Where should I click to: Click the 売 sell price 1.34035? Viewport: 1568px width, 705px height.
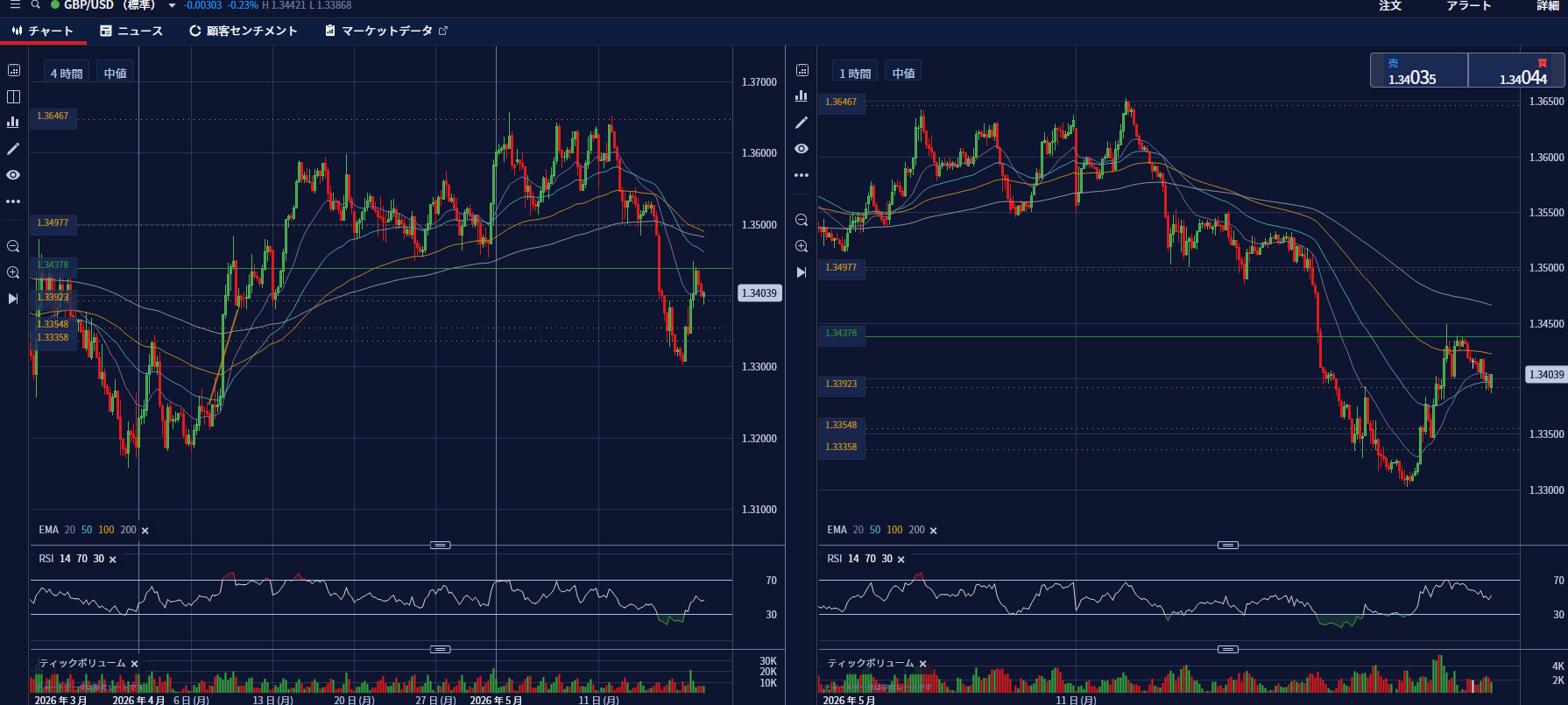pyautogui.click(x=1419, y=70)
